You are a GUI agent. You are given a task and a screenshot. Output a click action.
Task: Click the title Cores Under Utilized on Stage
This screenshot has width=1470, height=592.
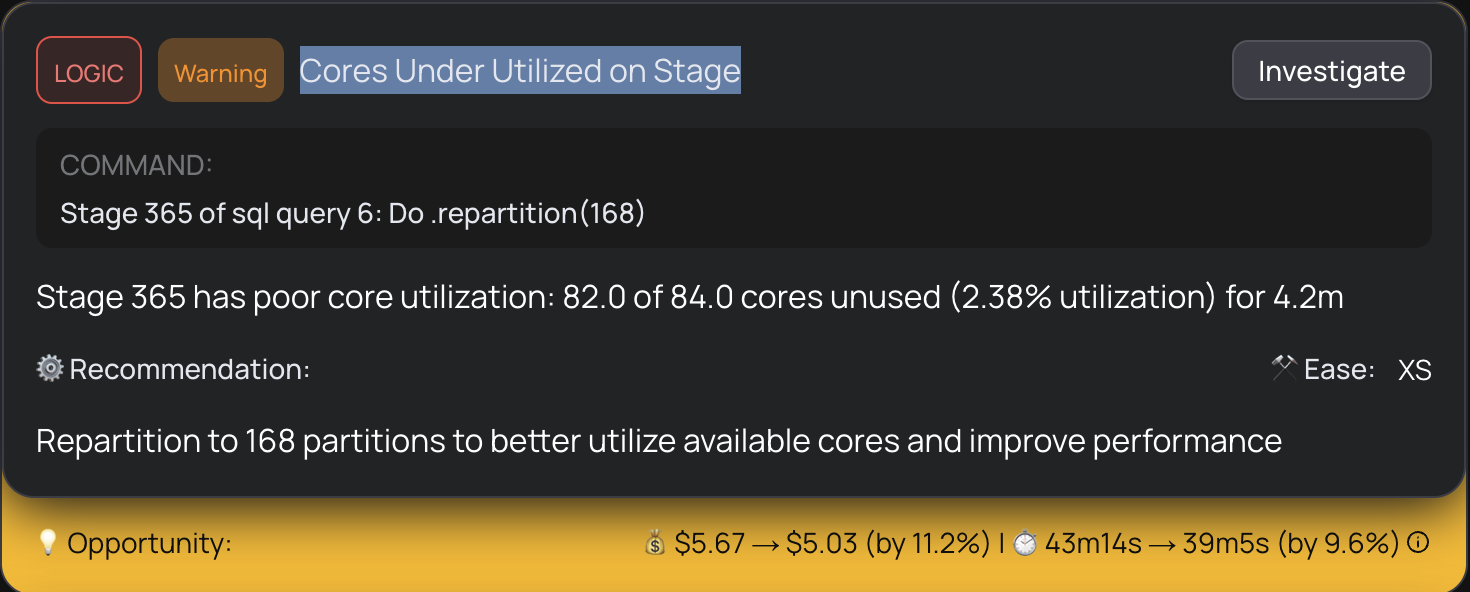(519, 70)
